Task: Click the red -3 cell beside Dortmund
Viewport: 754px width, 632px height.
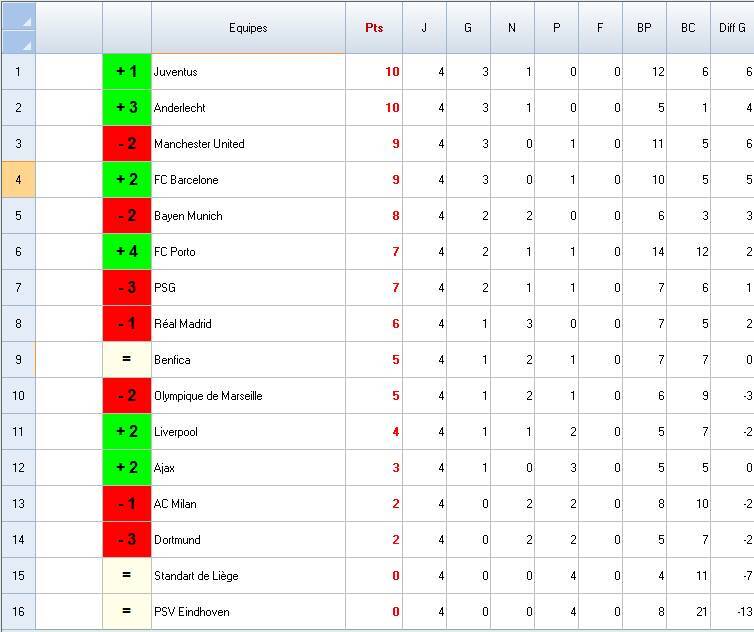Action: (x=127, y=540)
